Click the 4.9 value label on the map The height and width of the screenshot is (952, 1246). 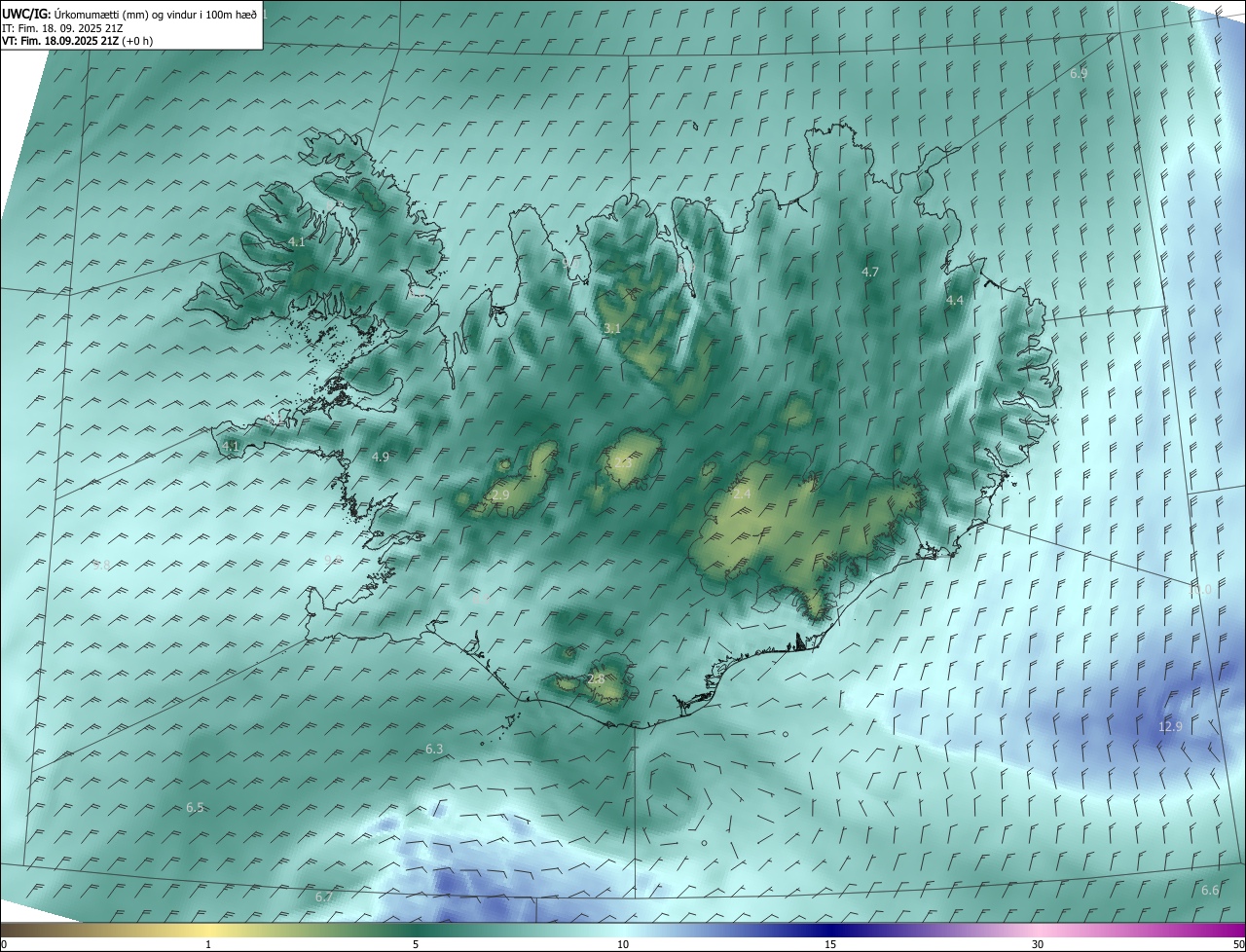pos(381,457)
